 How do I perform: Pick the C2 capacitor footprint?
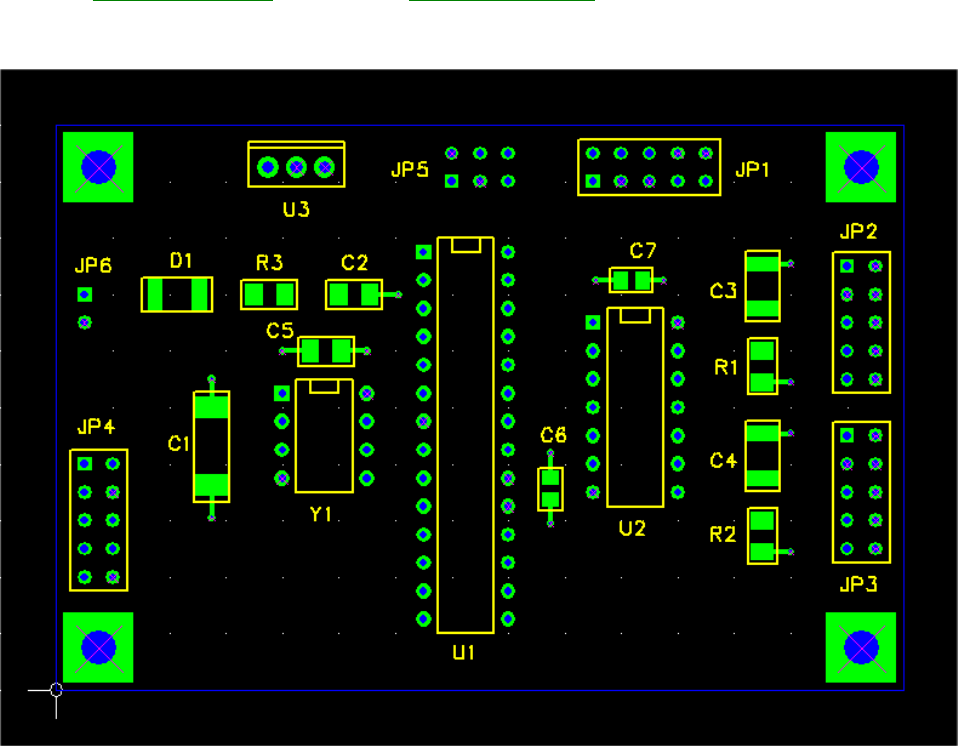click(x=354, y=294)
